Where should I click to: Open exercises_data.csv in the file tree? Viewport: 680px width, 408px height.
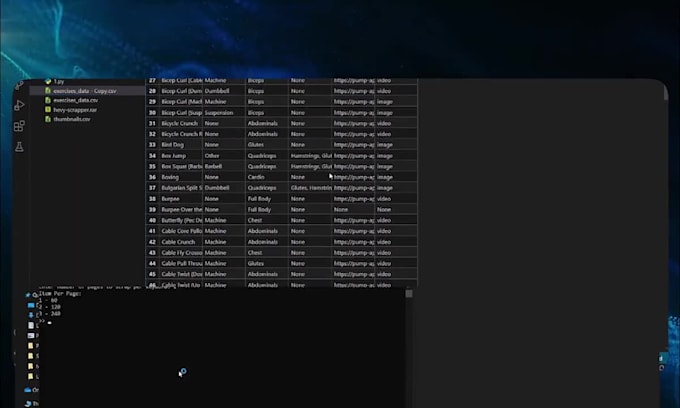[75, 100]
